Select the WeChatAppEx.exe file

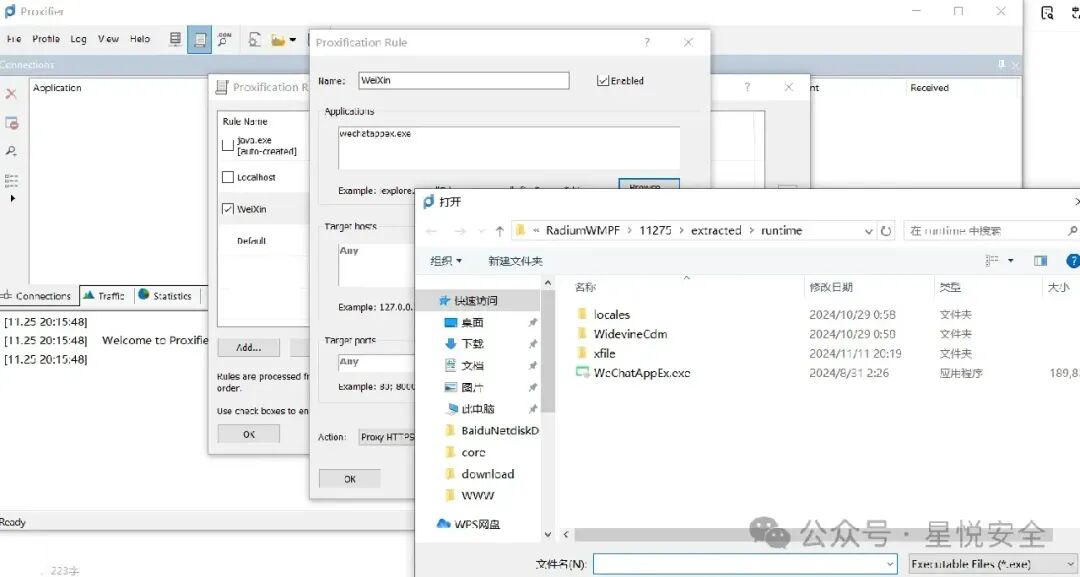click(641, 373)
